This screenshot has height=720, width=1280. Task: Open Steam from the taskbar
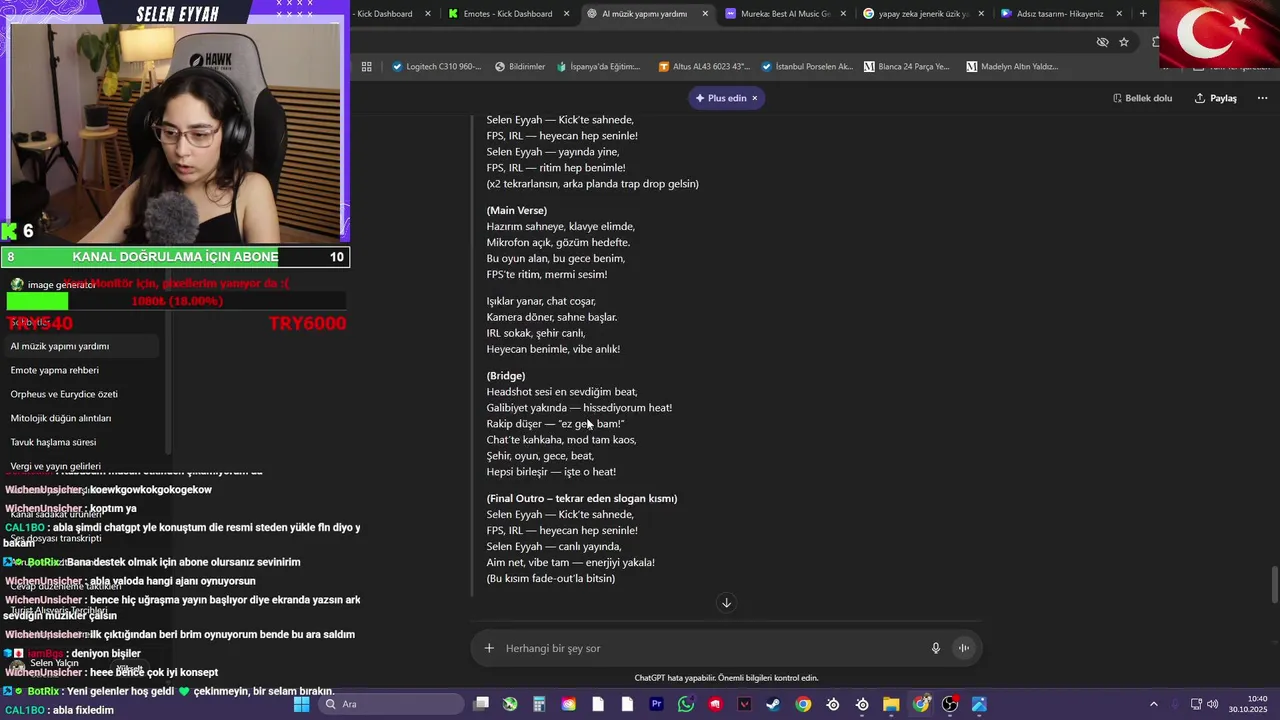coord(773,704)
